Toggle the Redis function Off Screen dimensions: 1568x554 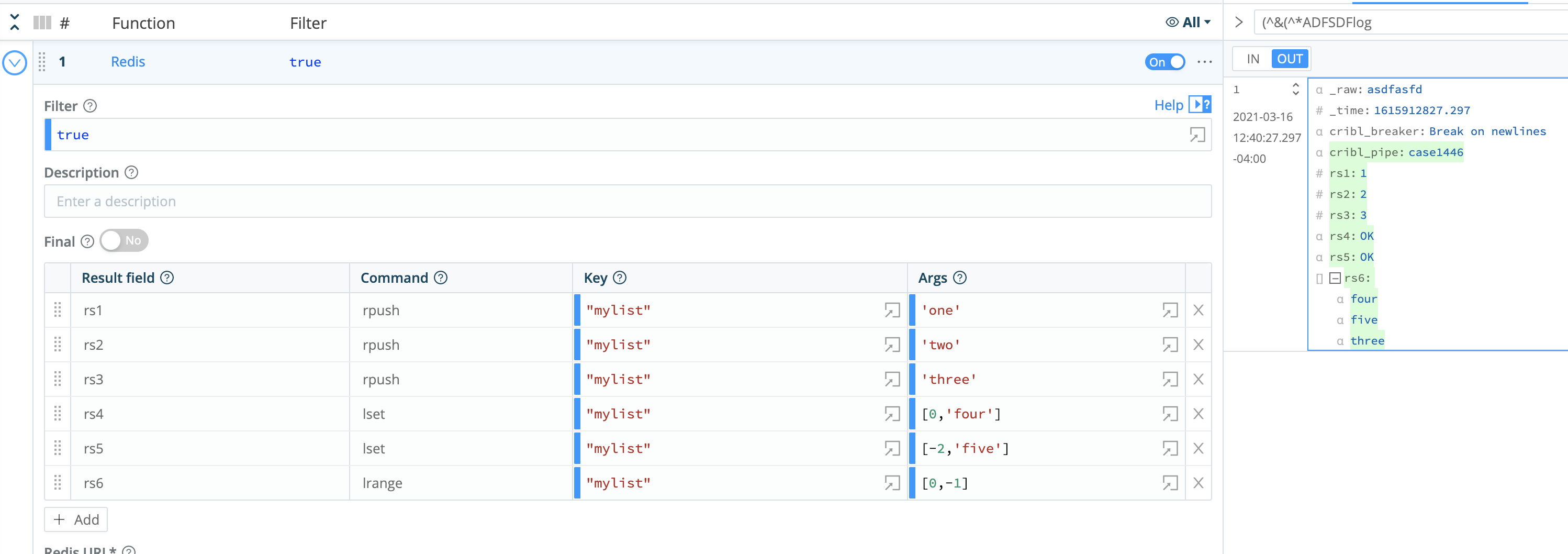[x=1164, y=61]
